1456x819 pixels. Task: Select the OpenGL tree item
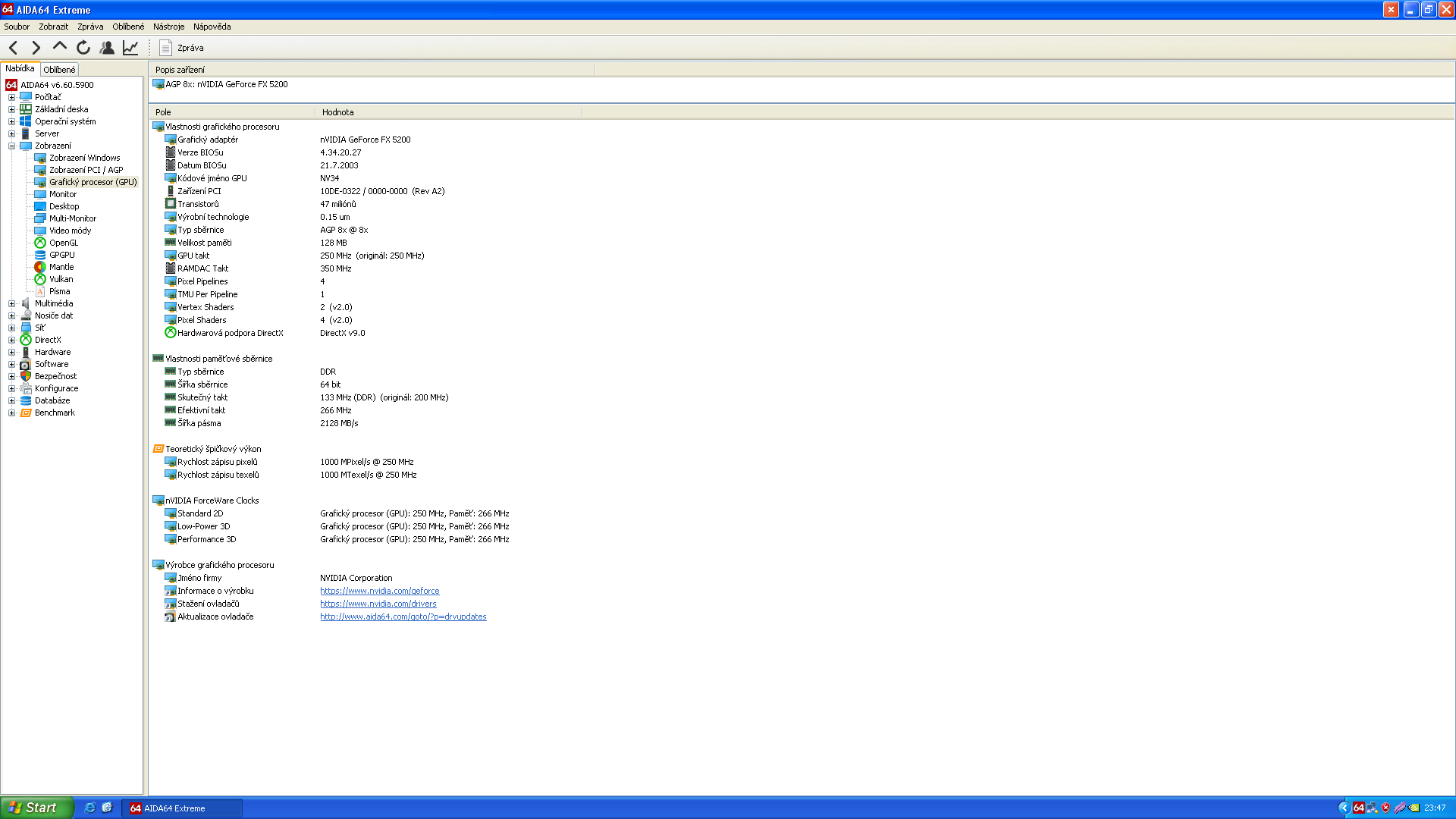pos(63,243)
